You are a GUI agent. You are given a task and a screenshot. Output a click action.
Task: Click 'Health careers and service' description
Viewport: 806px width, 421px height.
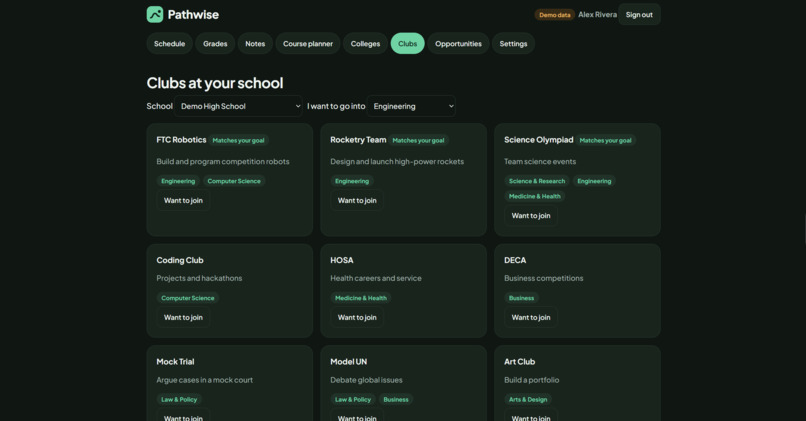pyautogui.click(x=376, y=278)
